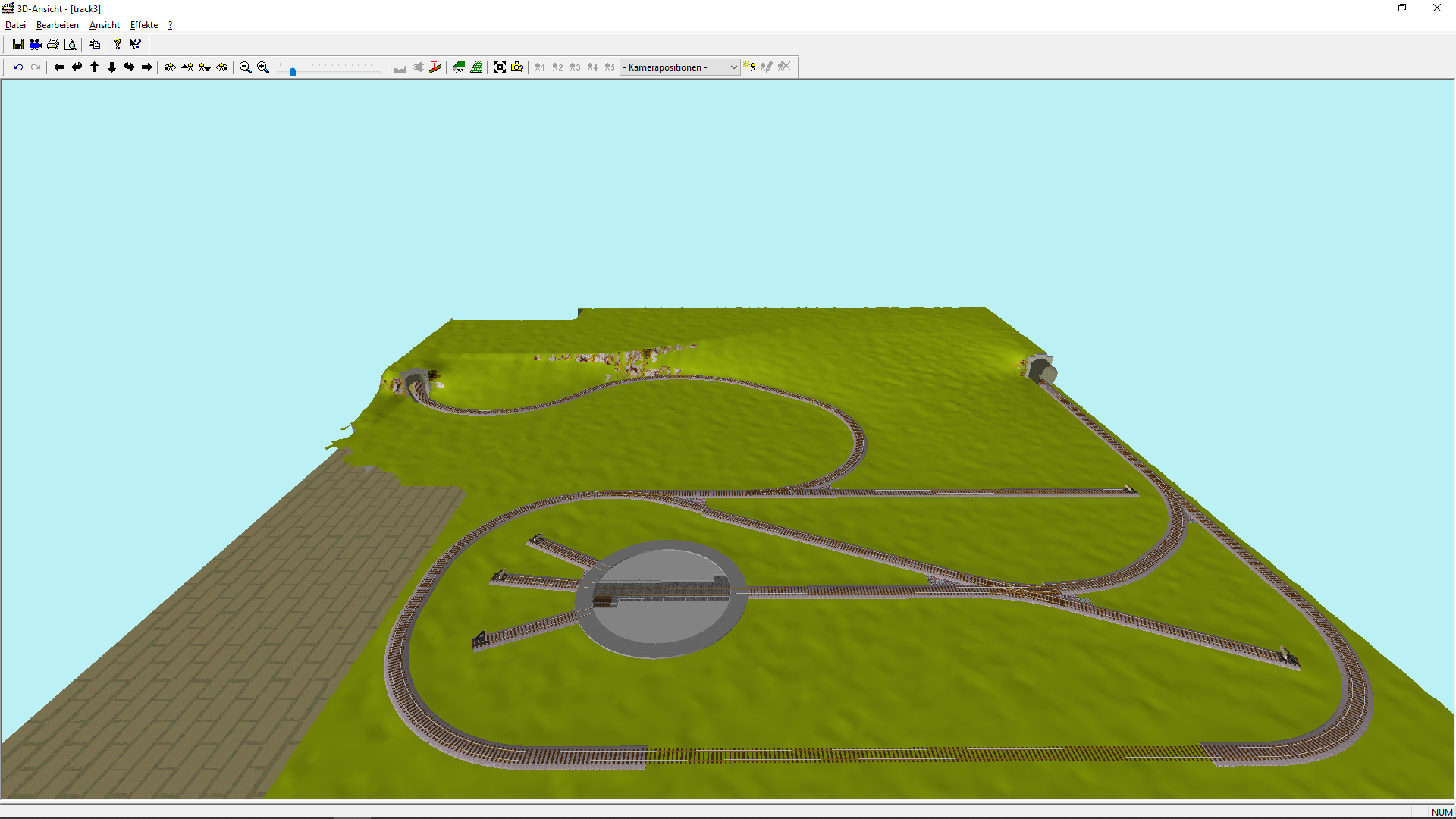This screenshot has width=1456, height=819.
Task: Open the Effekte menu
Action: 144,25
